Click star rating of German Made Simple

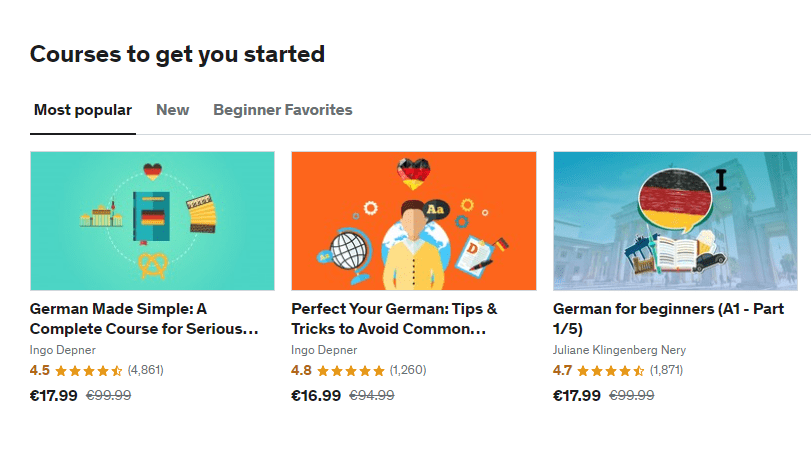coord(88,370)
